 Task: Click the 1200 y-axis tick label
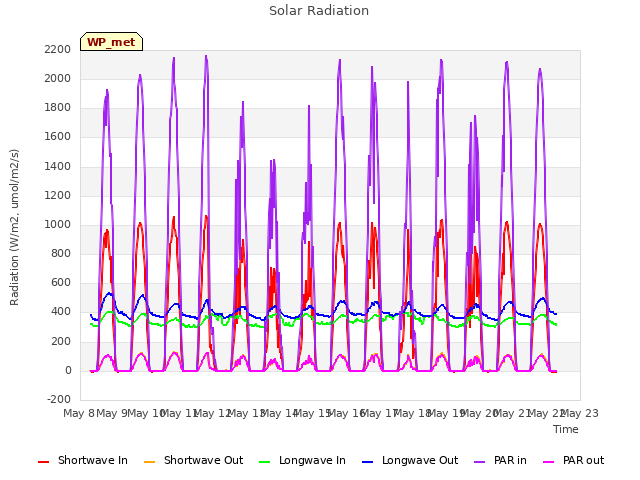pos(58,195)
